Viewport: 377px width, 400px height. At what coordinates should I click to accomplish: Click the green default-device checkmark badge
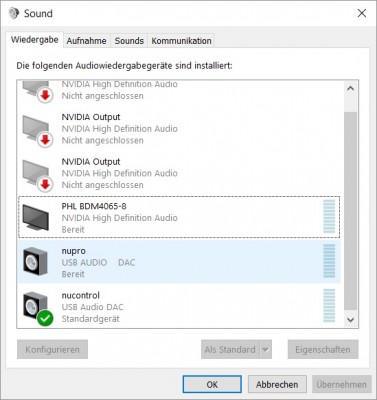pyautogui.click(x=45, y=318)
